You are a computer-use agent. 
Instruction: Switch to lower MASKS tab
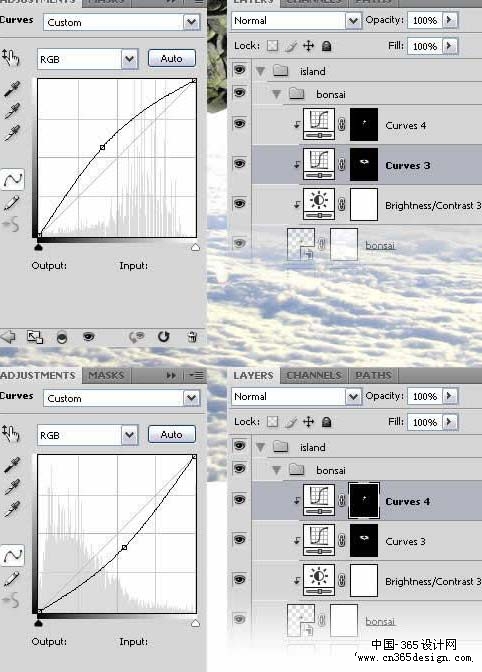click(106, 375)
